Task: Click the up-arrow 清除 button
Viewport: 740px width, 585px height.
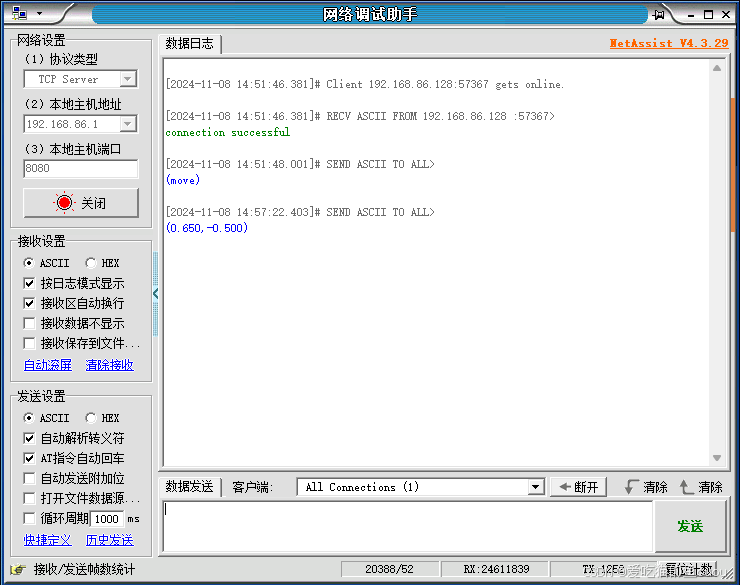Action: pos(701,487)
